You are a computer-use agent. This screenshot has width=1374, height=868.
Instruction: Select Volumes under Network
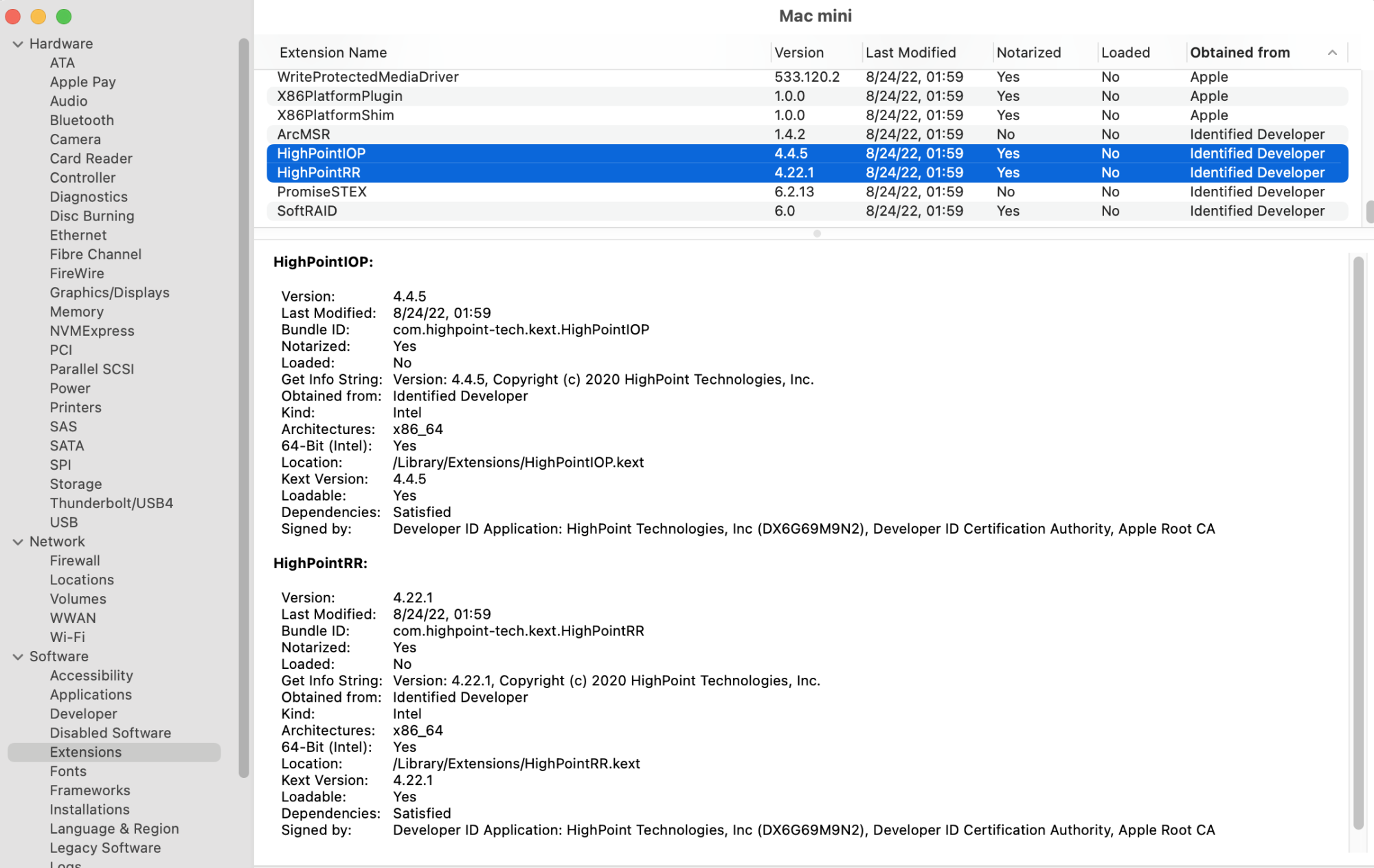click(78, 599)
